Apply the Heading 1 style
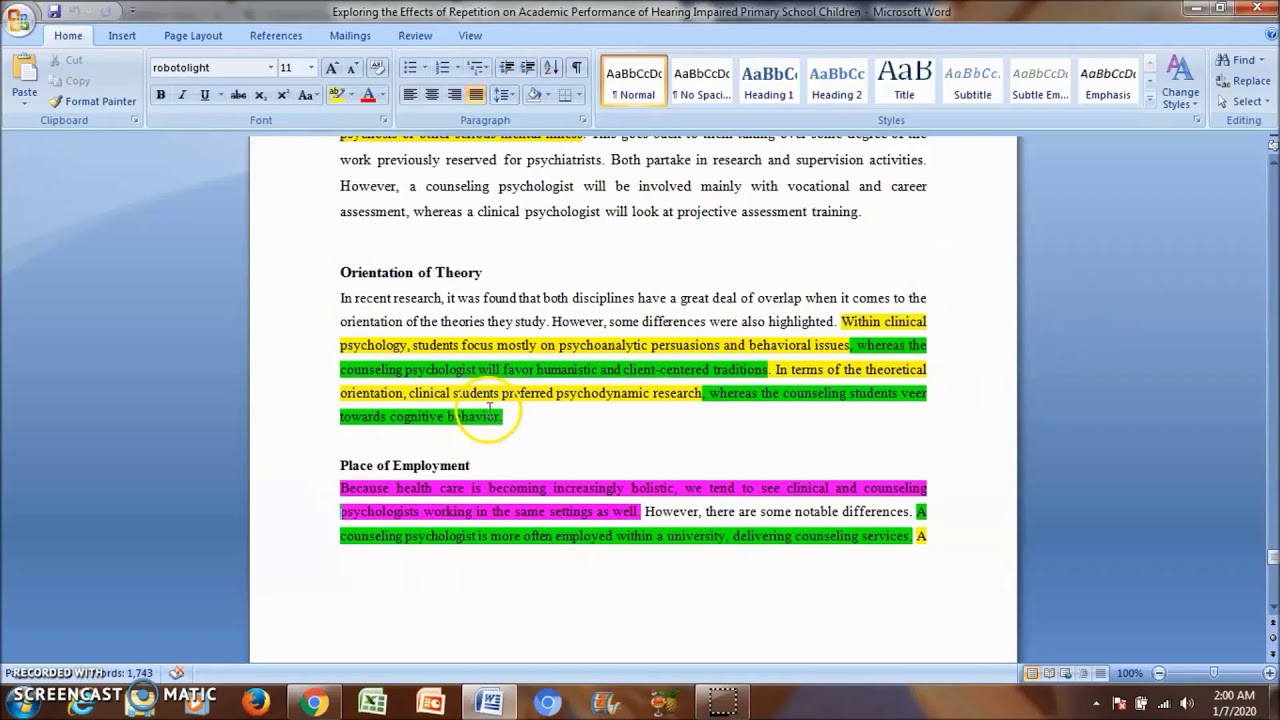This screenshot has height=720, width=1280. tap(769, 82)
